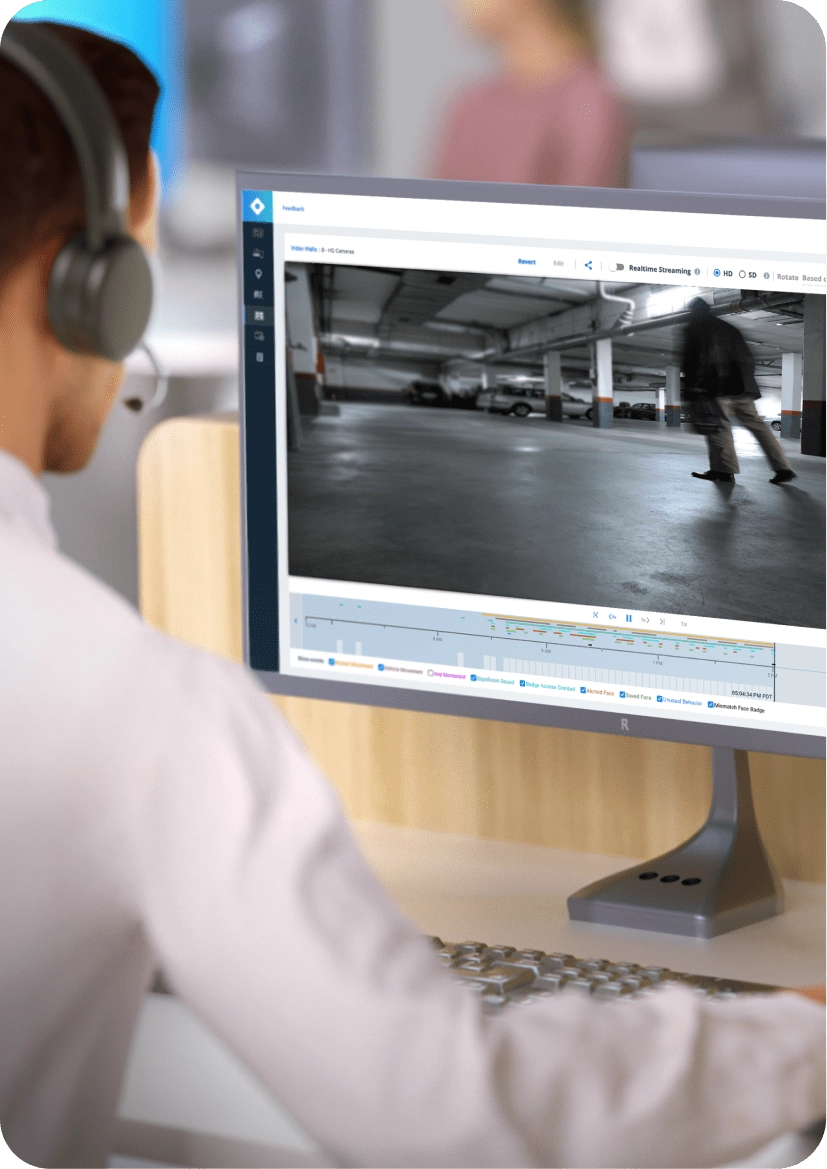Uncheck the Alerted Face checkbox
This screenshot has height=1169, width=827.
[x=583, y=690]
